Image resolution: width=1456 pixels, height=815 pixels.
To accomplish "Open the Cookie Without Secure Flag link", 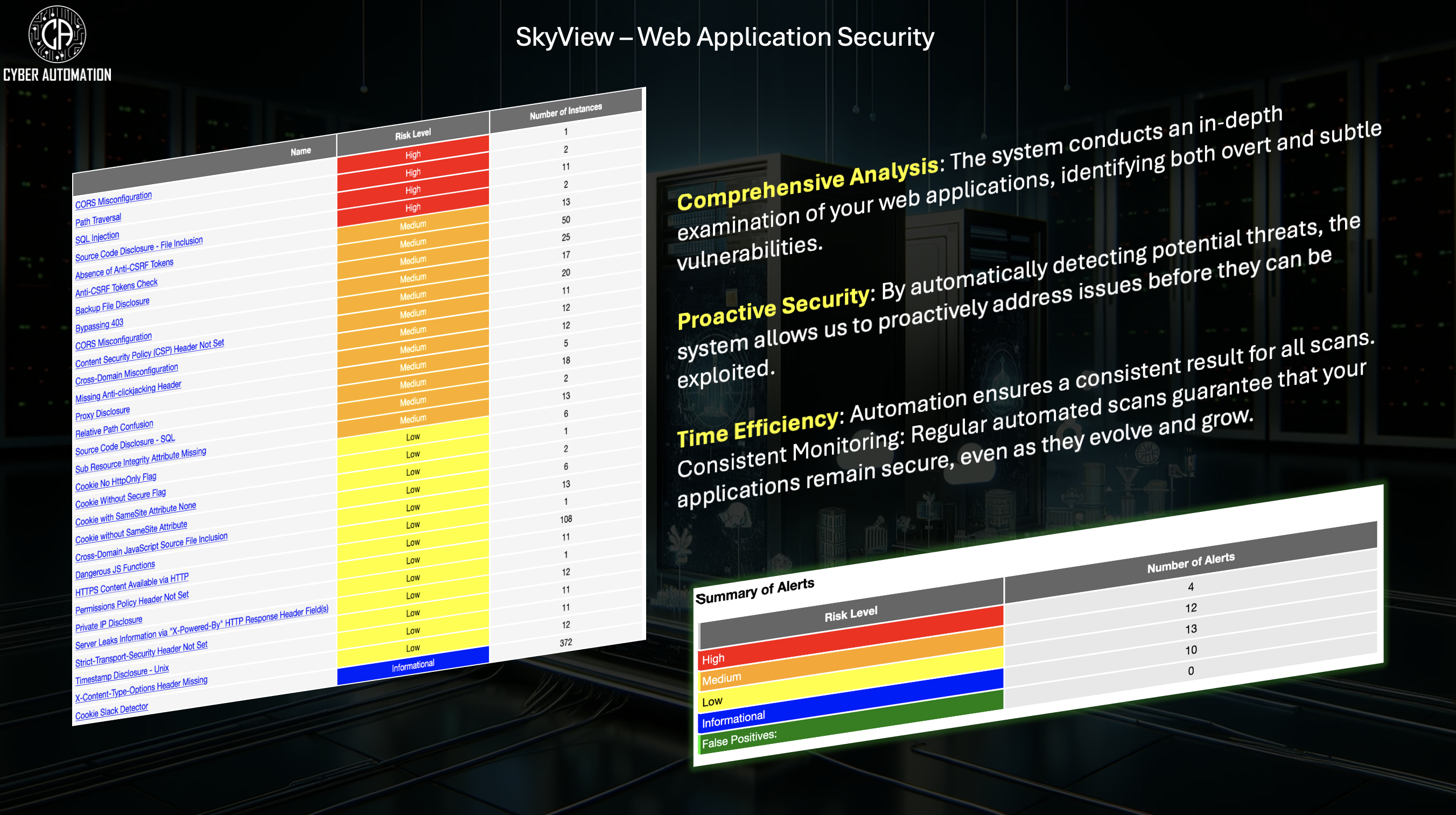I will click(121, 499).
